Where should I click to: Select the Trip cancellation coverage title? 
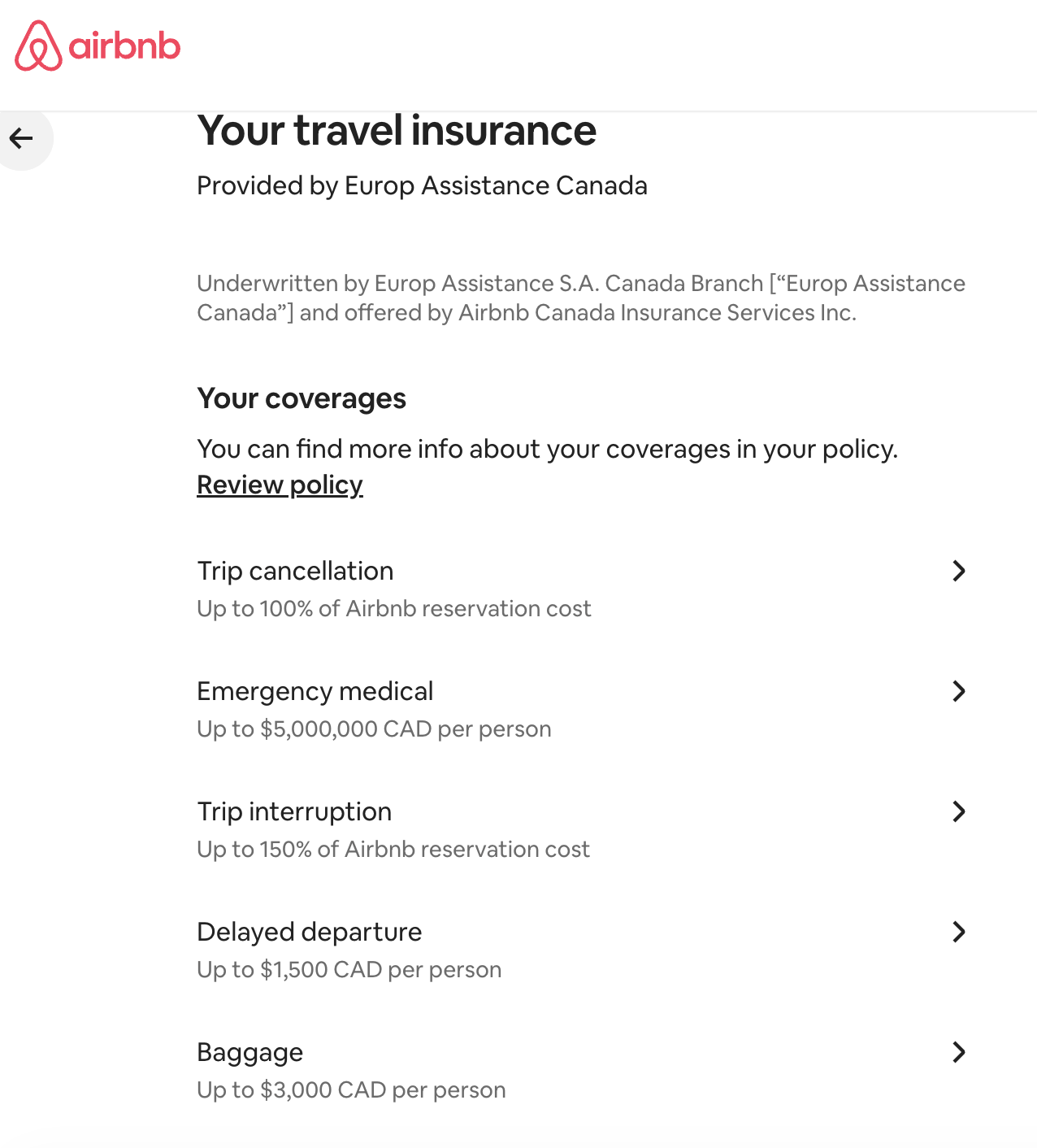pos(295,571)
